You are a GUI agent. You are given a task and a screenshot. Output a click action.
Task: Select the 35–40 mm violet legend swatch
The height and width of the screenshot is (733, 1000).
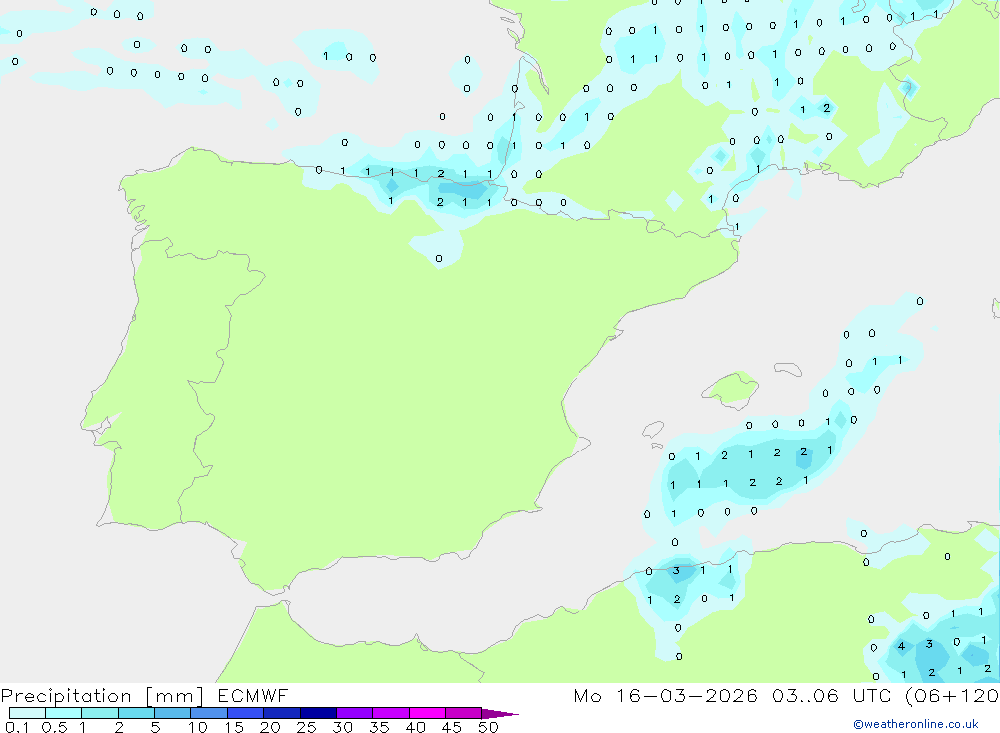coord(391,713)
